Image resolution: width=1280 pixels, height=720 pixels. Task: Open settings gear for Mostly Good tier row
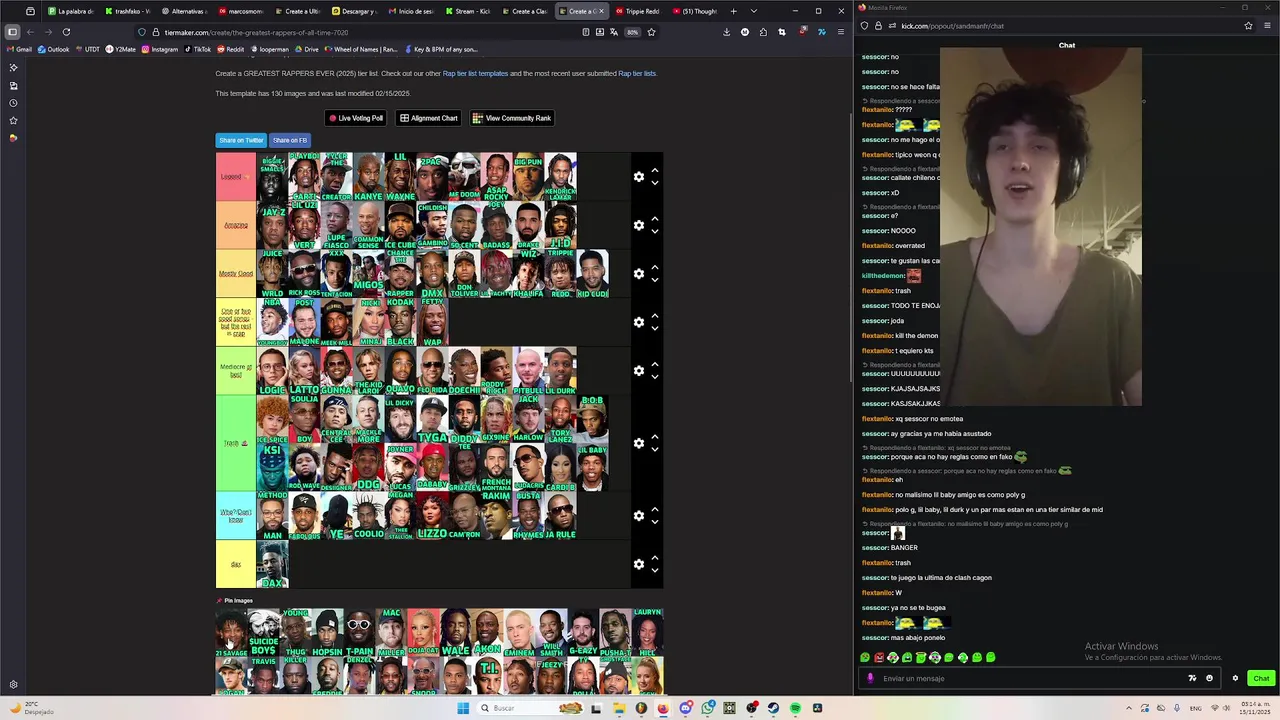639,274
